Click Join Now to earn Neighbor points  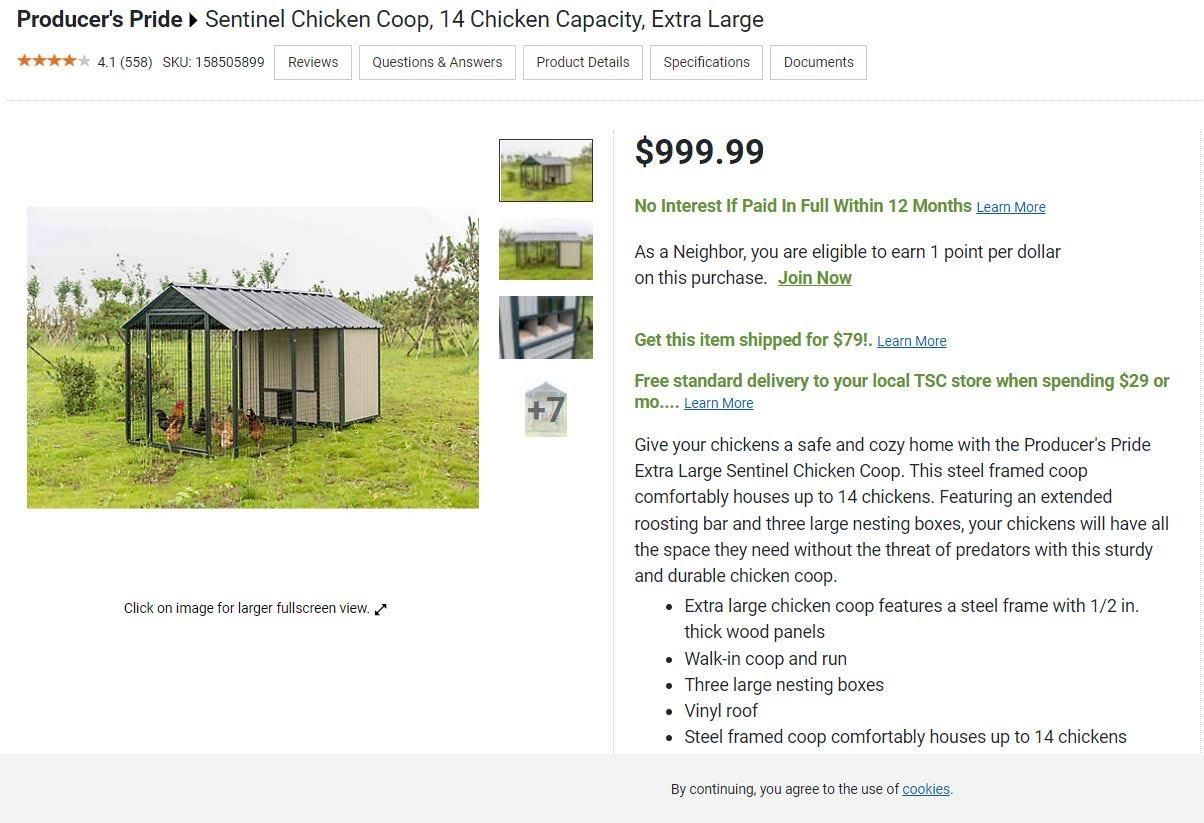[813, 278]
